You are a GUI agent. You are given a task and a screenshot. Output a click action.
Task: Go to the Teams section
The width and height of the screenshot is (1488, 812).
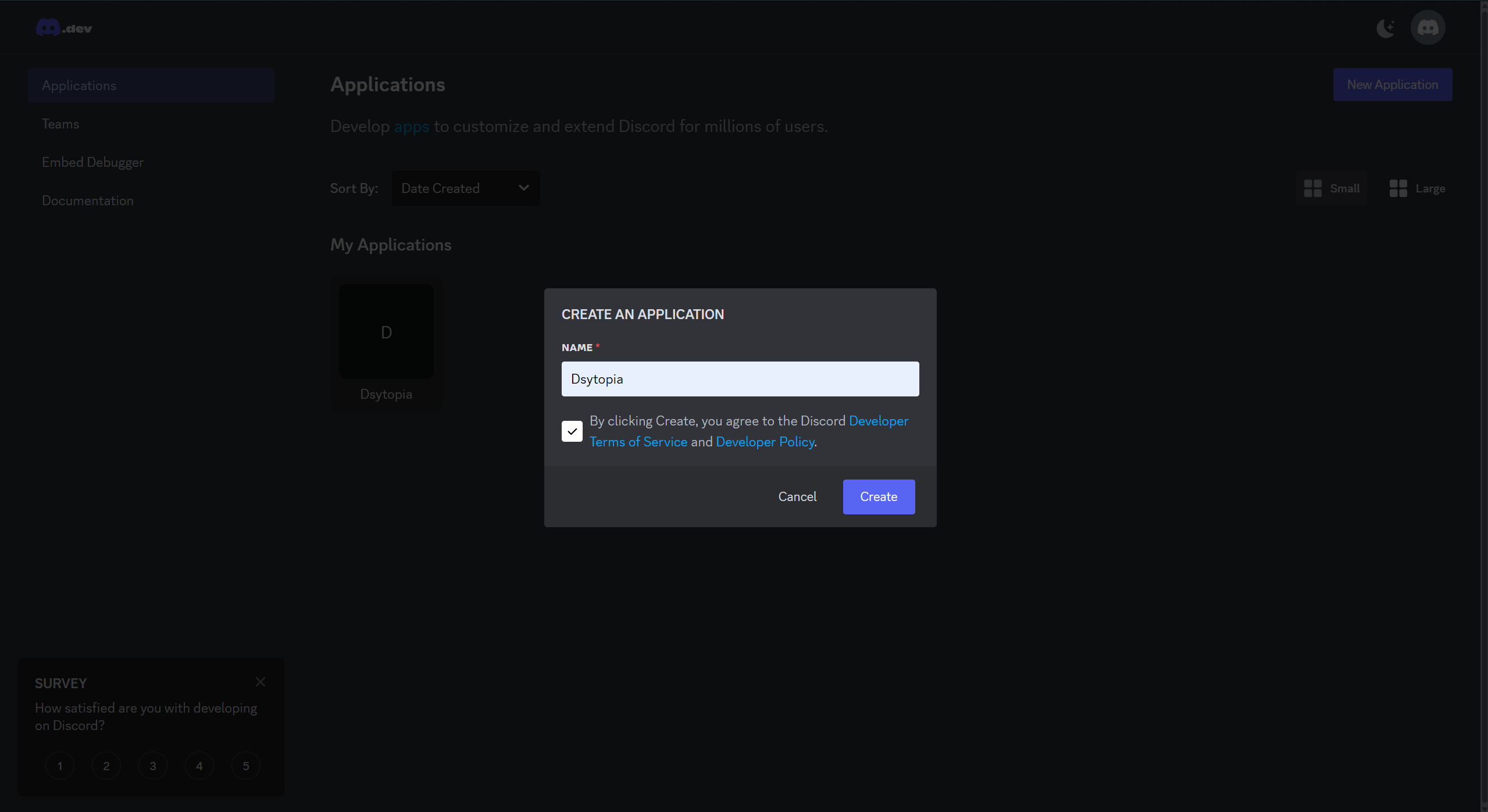[x=60, y=123]
